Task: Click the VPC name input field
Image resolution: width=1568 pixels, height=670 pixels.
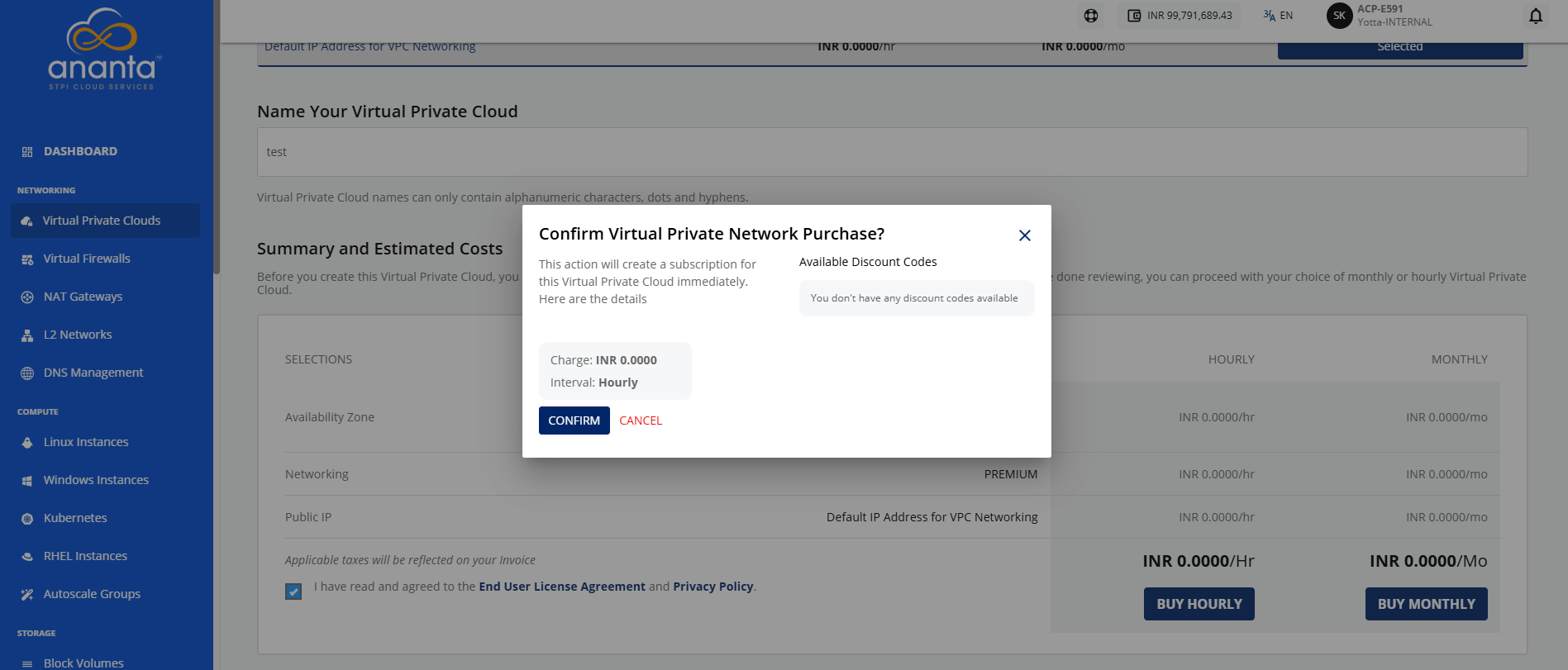Action: [893, 152]
